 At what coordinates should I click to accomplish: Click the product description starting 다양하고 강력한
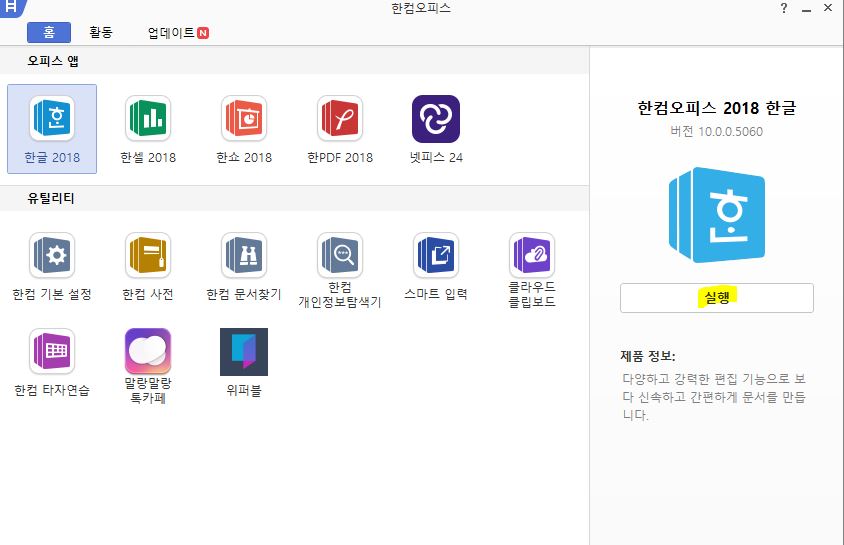714,397
